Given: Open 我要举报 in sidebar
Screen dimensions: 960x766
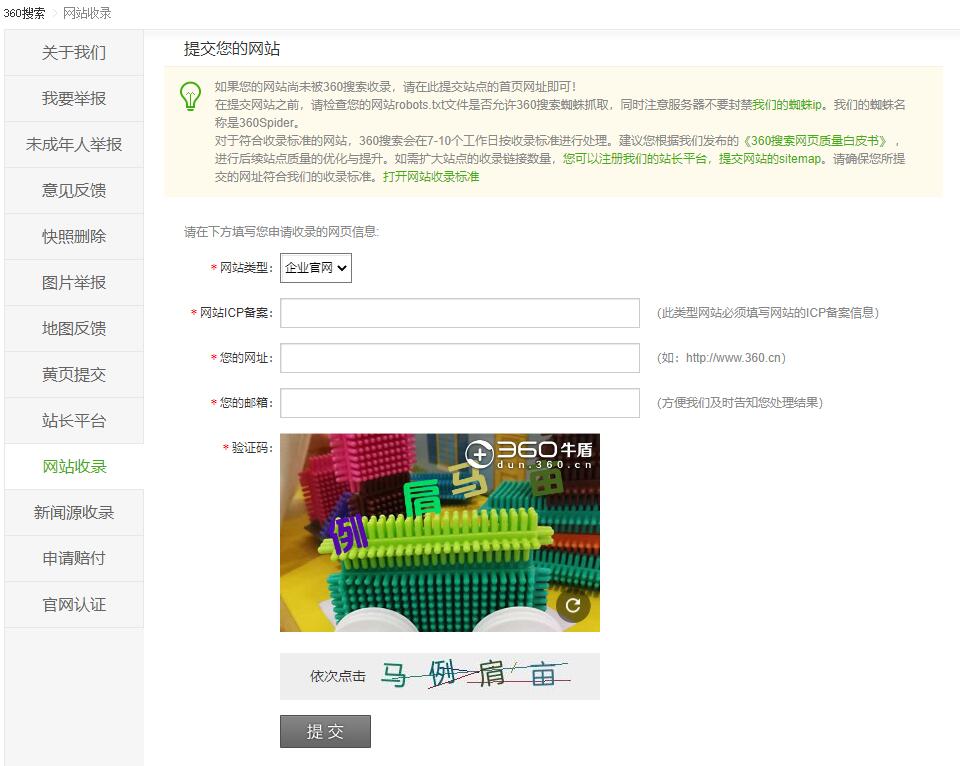Looking at the screenshot, I should tap(74, 99).
